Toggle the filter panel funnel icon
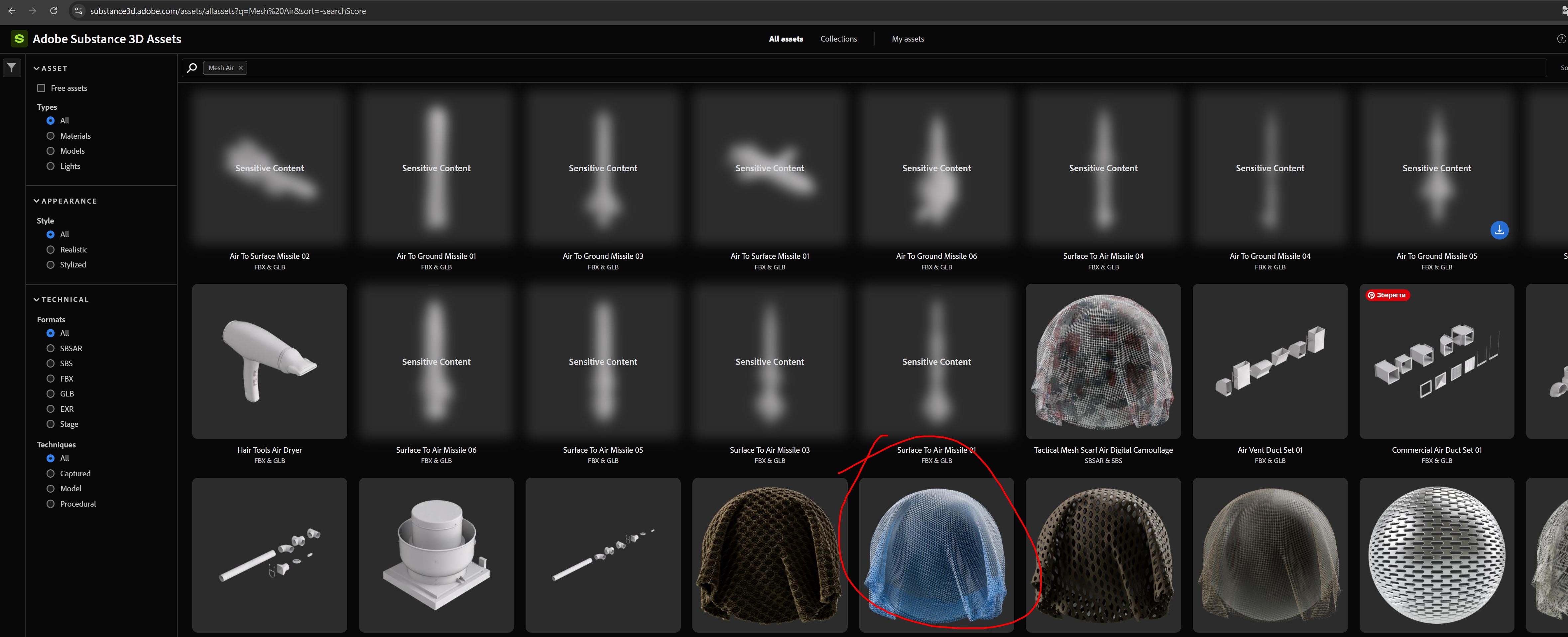Screen dimensions: 1568x637 tap(12, 68)
